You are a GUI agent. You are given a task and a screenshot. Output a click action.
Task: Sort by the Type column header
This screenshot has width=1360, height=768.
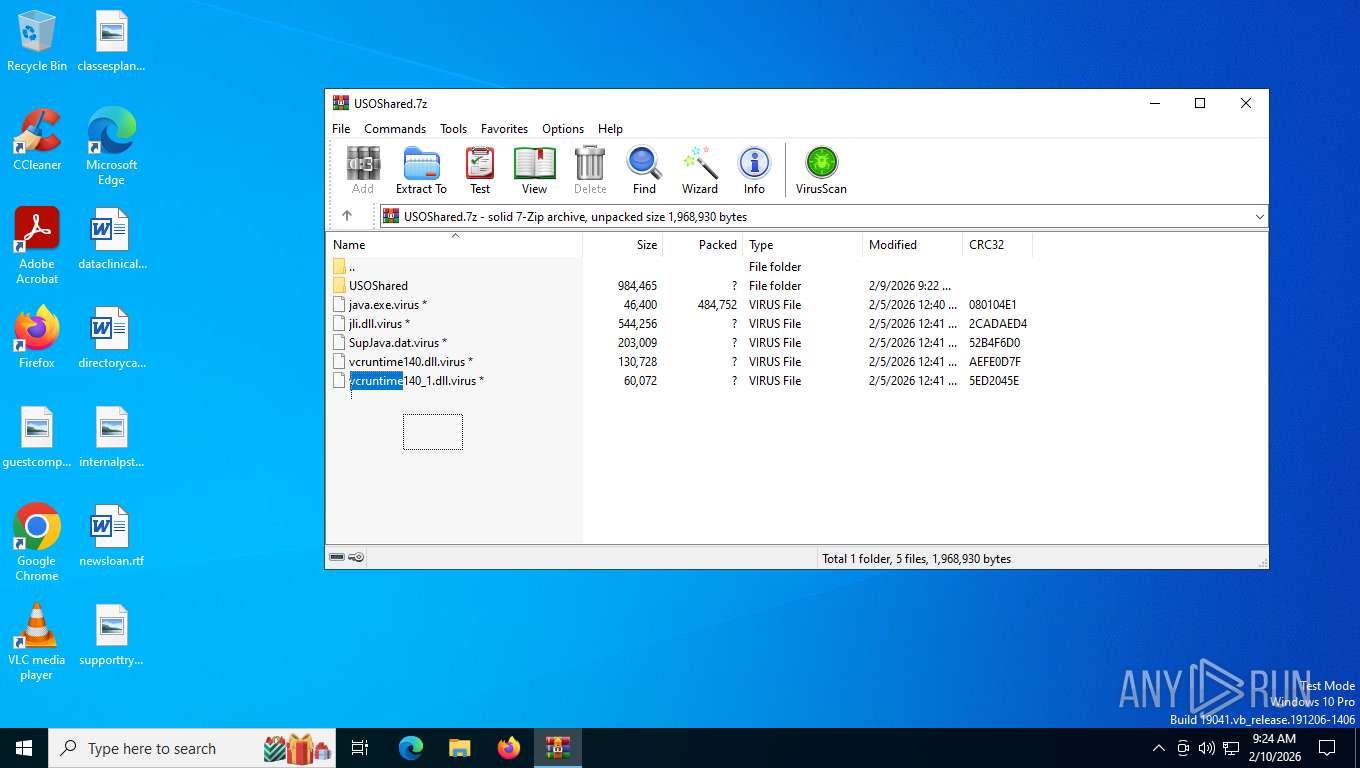point(803,245)
